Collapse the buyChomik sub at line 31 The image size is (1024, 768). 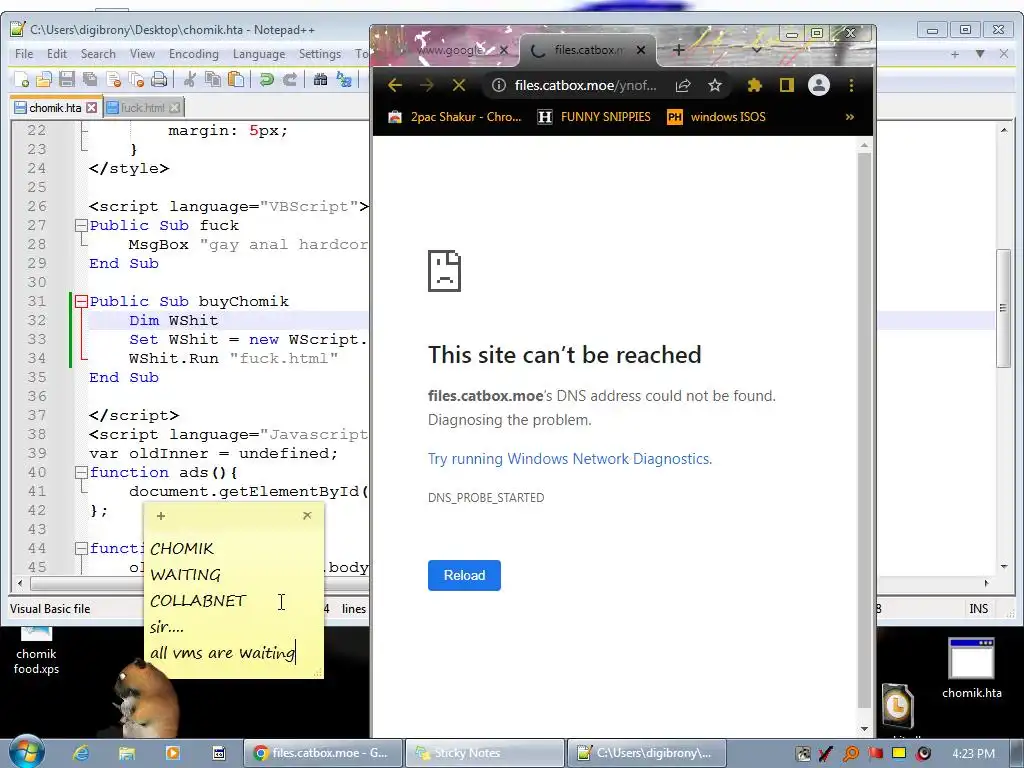(81, 302)
